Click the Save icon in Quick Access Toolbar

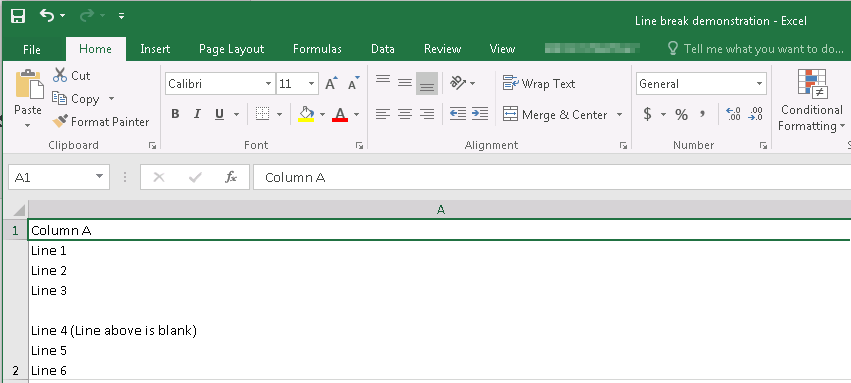[18, 16]
